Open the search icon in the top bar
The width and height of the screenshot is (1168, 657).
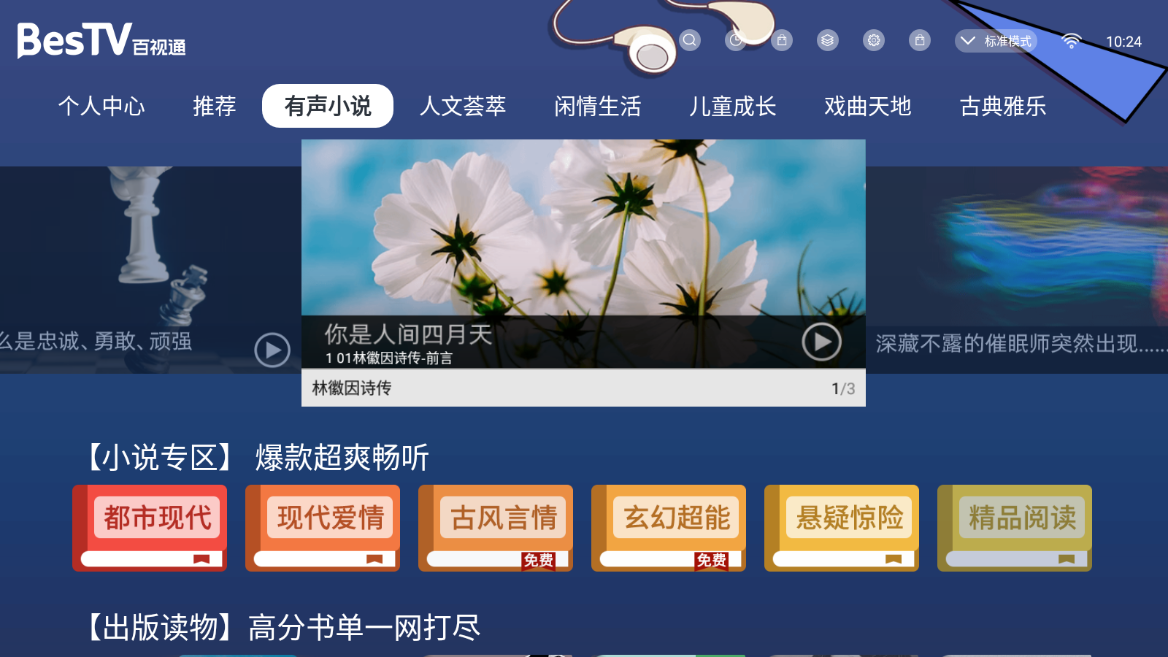pos(690,40)
